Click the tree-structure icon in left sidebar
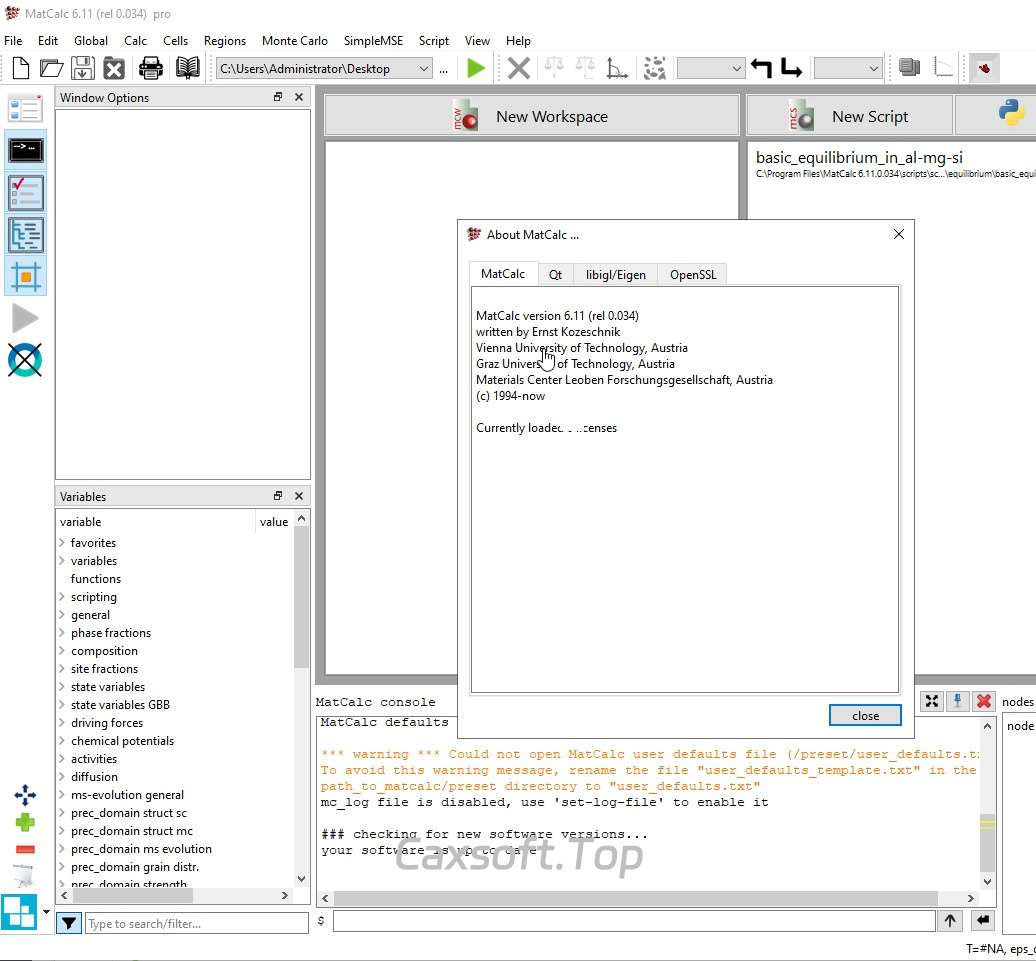 click(25, 235)
